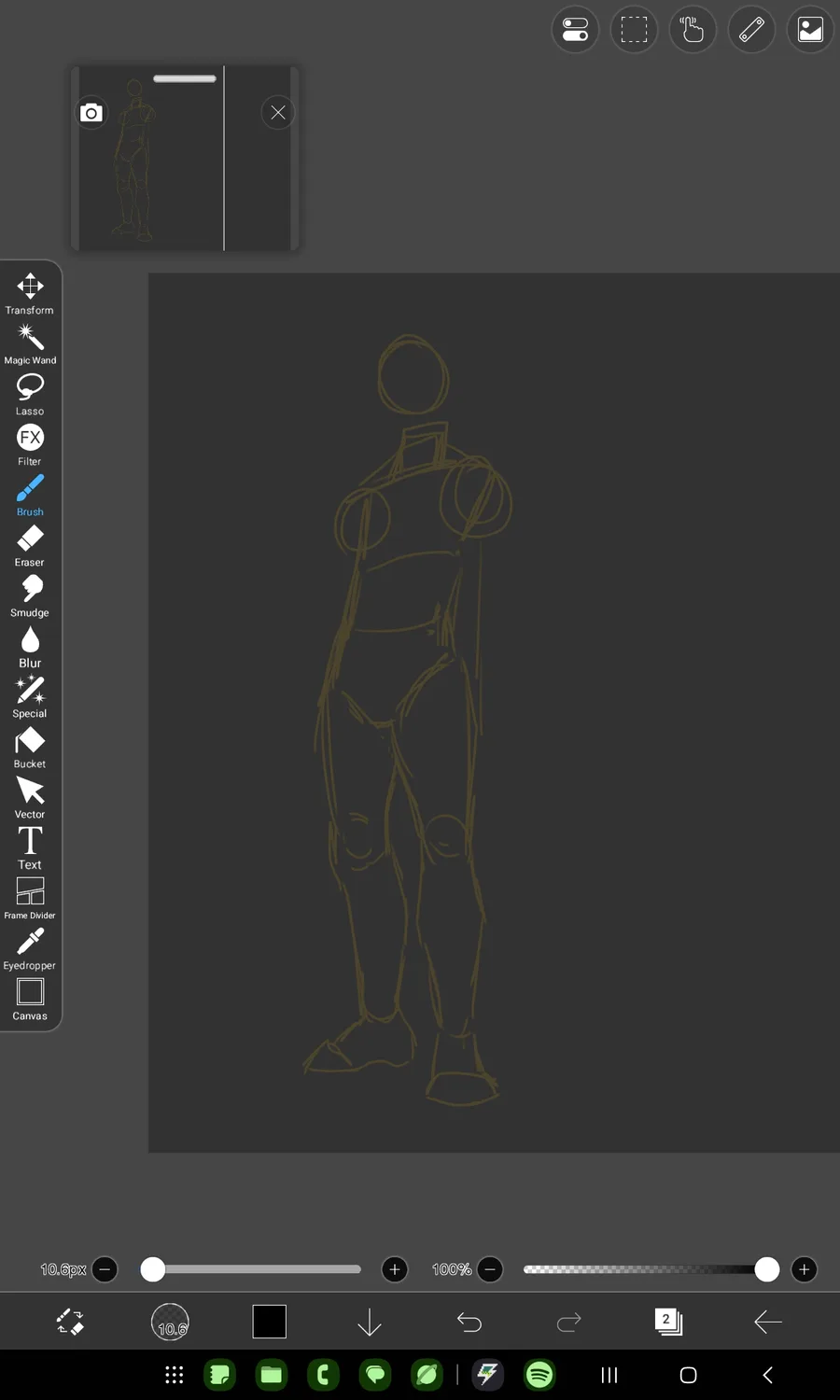Open the Canvas tool
840x1400 pixels.
click(30, 999)
